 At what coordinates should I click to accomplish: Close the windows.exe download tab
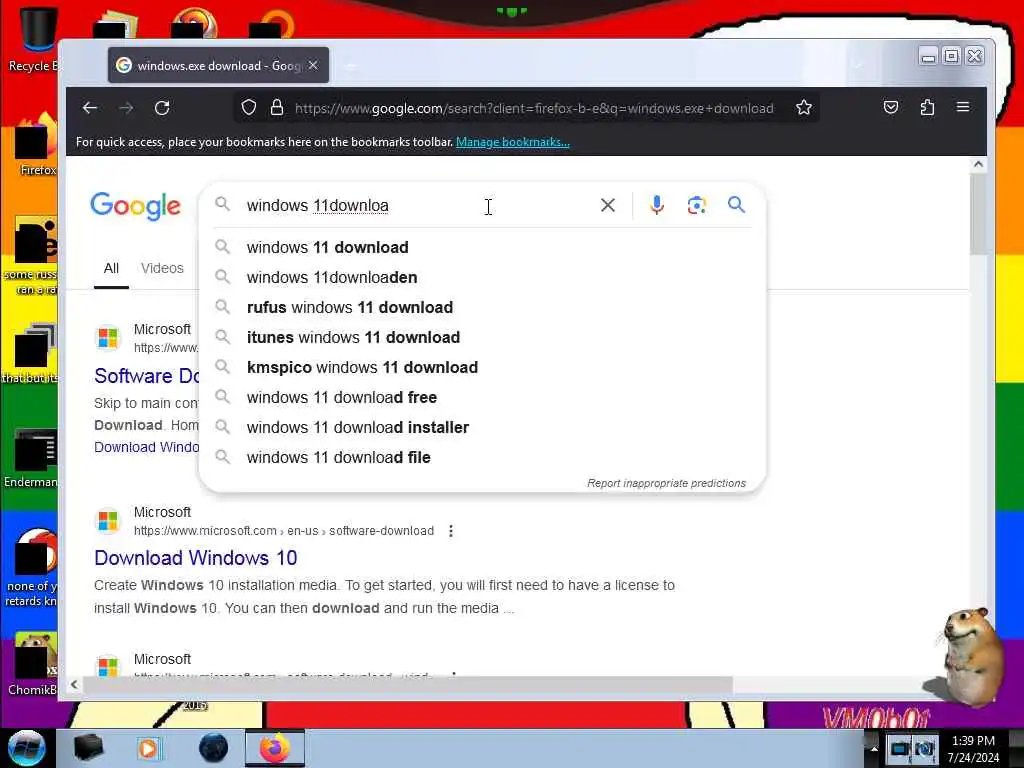pos(313,65)
